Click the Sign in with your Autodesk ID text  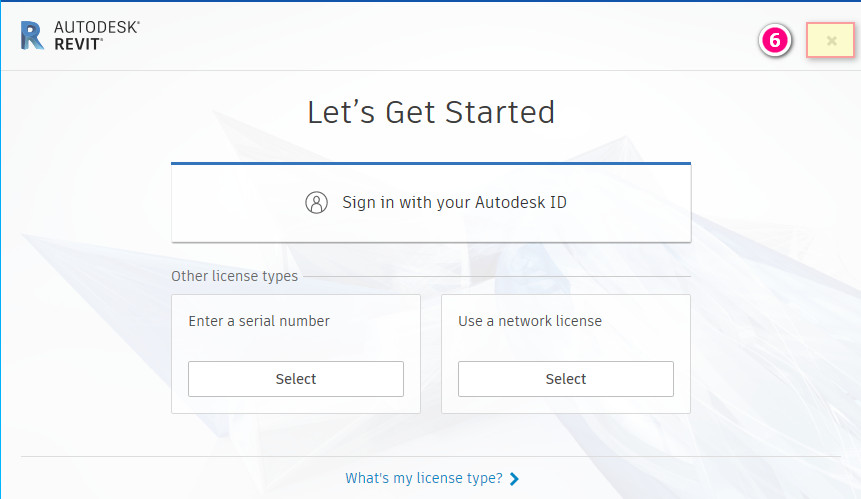454,203
